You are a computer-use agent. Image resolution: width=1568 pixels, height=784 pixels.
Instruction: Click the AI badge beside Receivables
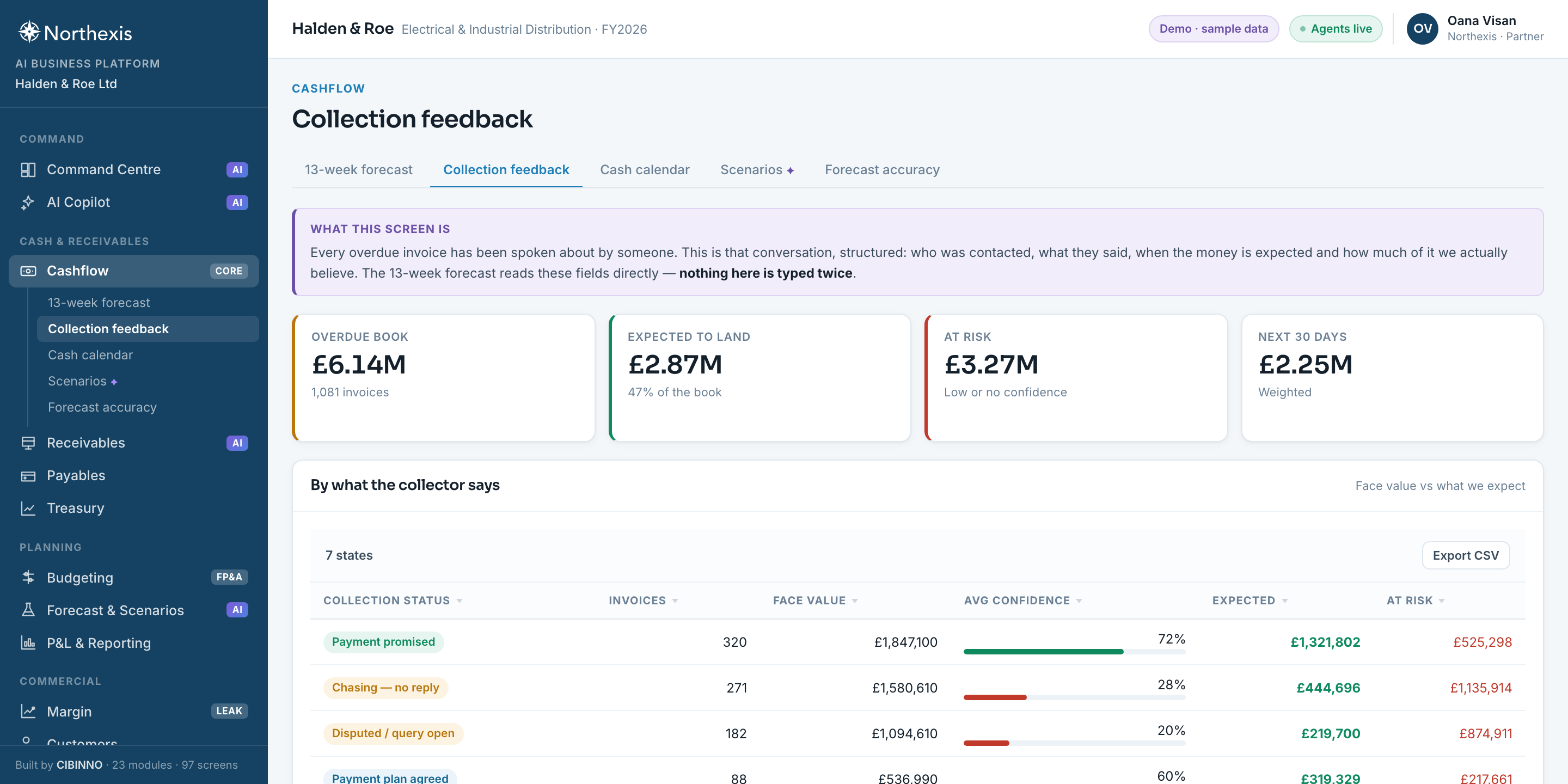coord(237,443)
